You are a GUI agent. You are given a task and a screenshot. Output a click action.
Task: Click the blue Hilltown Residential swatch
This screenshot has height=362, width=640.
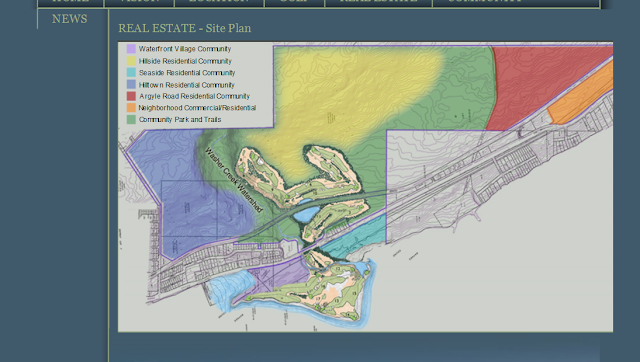tap(131, 84)
